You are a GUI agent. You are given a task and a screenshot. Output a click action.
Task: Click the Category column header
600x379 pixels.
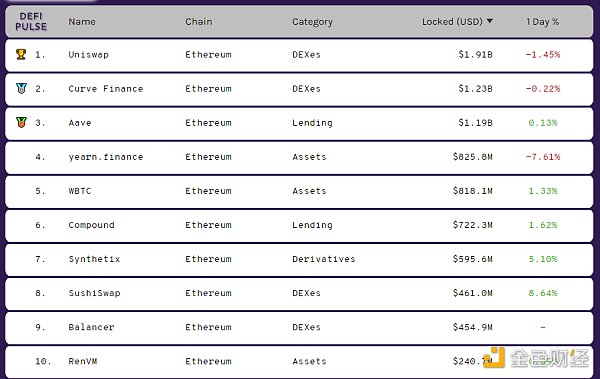pos(312,22)
